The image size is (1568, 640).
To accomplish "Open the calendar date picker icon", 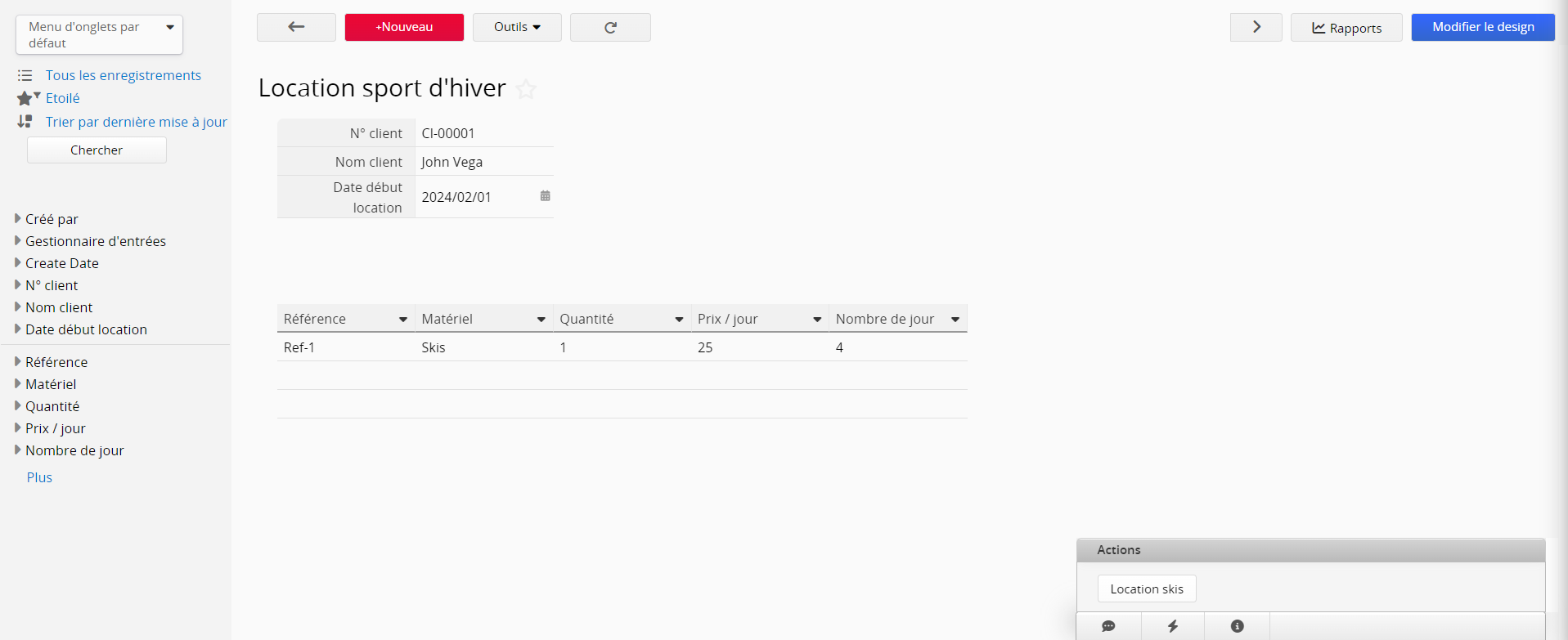I will tap(545, 196).
